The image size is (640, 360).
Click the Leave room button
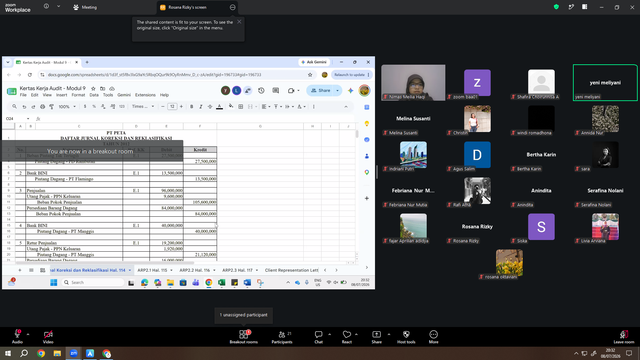coord(624,337)
